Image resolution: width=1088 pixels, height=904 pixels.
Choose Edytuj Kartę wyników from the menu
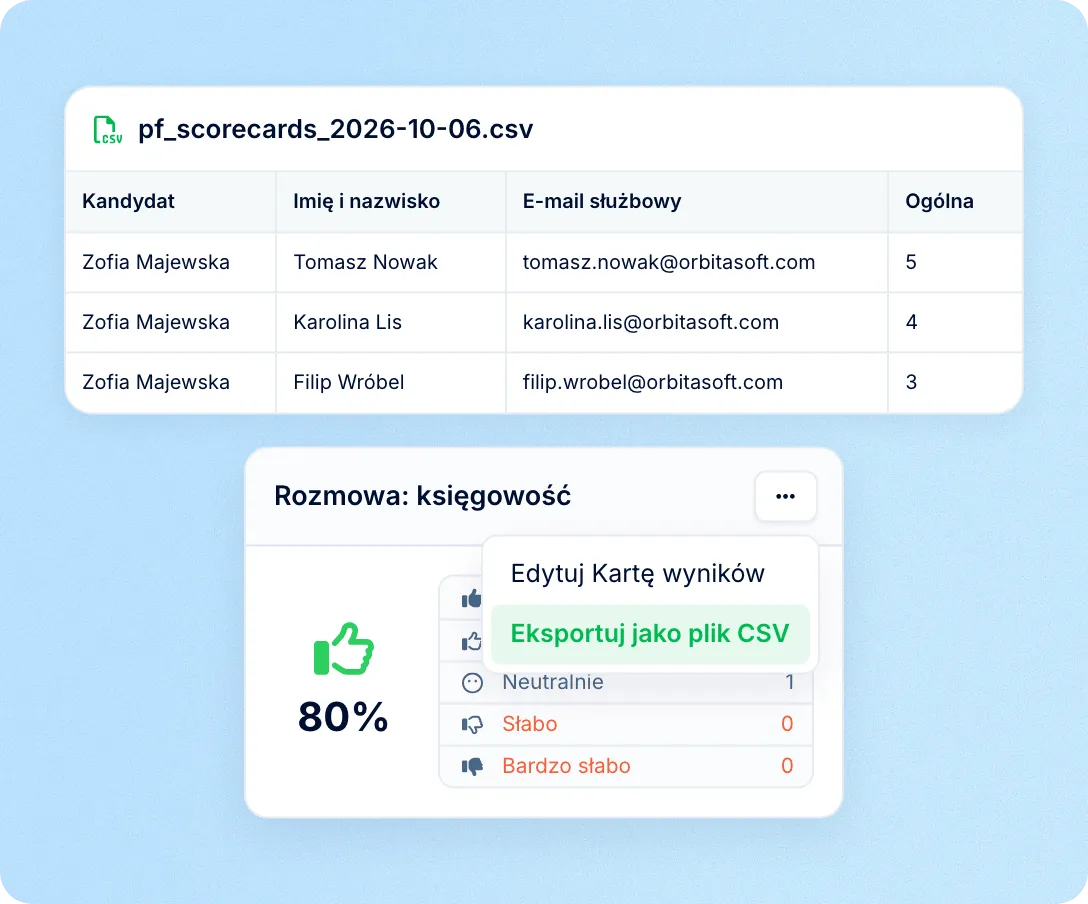637,573
